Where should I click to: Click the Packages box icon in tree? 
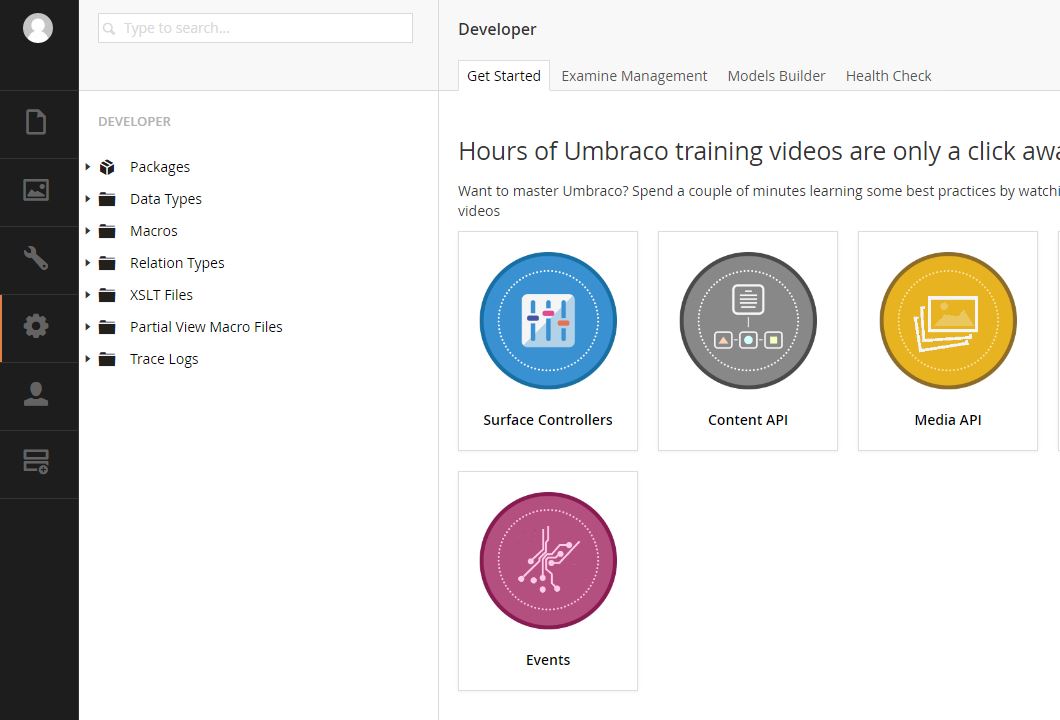(107, 167)
